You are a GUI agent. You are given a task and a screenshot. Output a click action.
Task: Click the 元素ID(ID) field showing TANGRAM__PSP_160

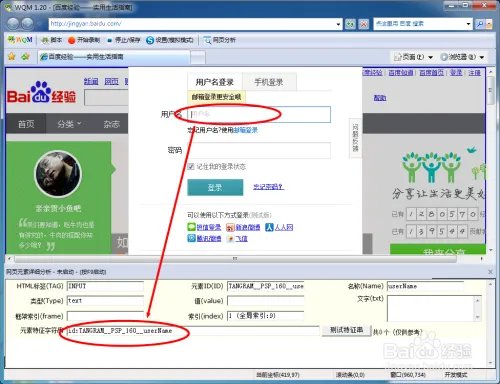pos(266,286)
